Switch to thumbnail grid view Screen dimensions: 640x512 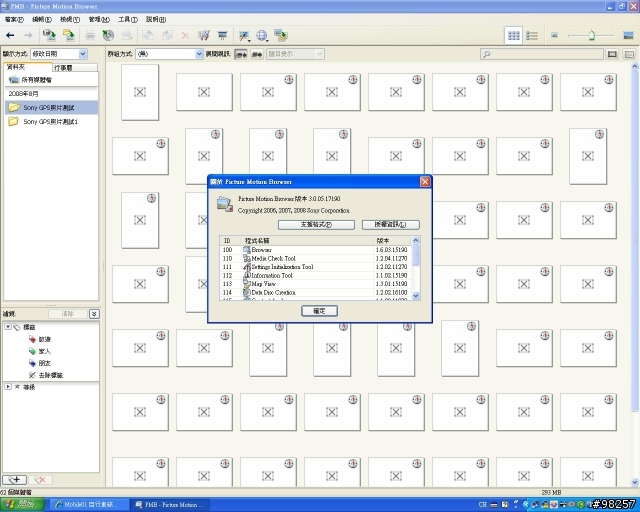point(513,36)
